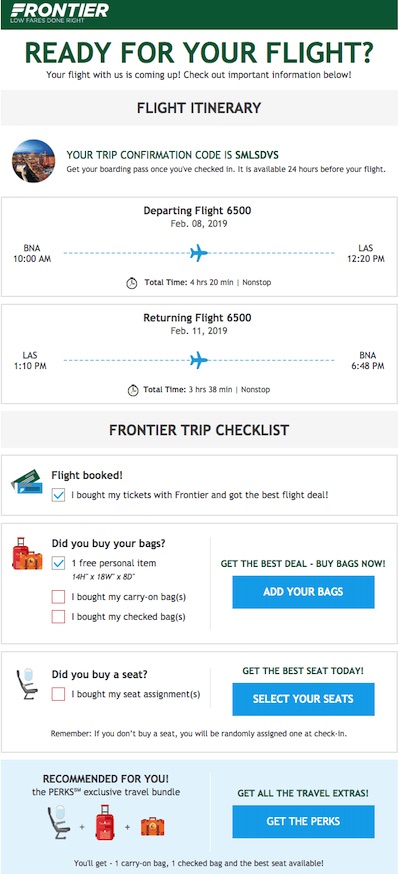Viewport: 399px width, 874px height.
Task: Click the Frontier logo in header
Action: [x=60, y=13]
